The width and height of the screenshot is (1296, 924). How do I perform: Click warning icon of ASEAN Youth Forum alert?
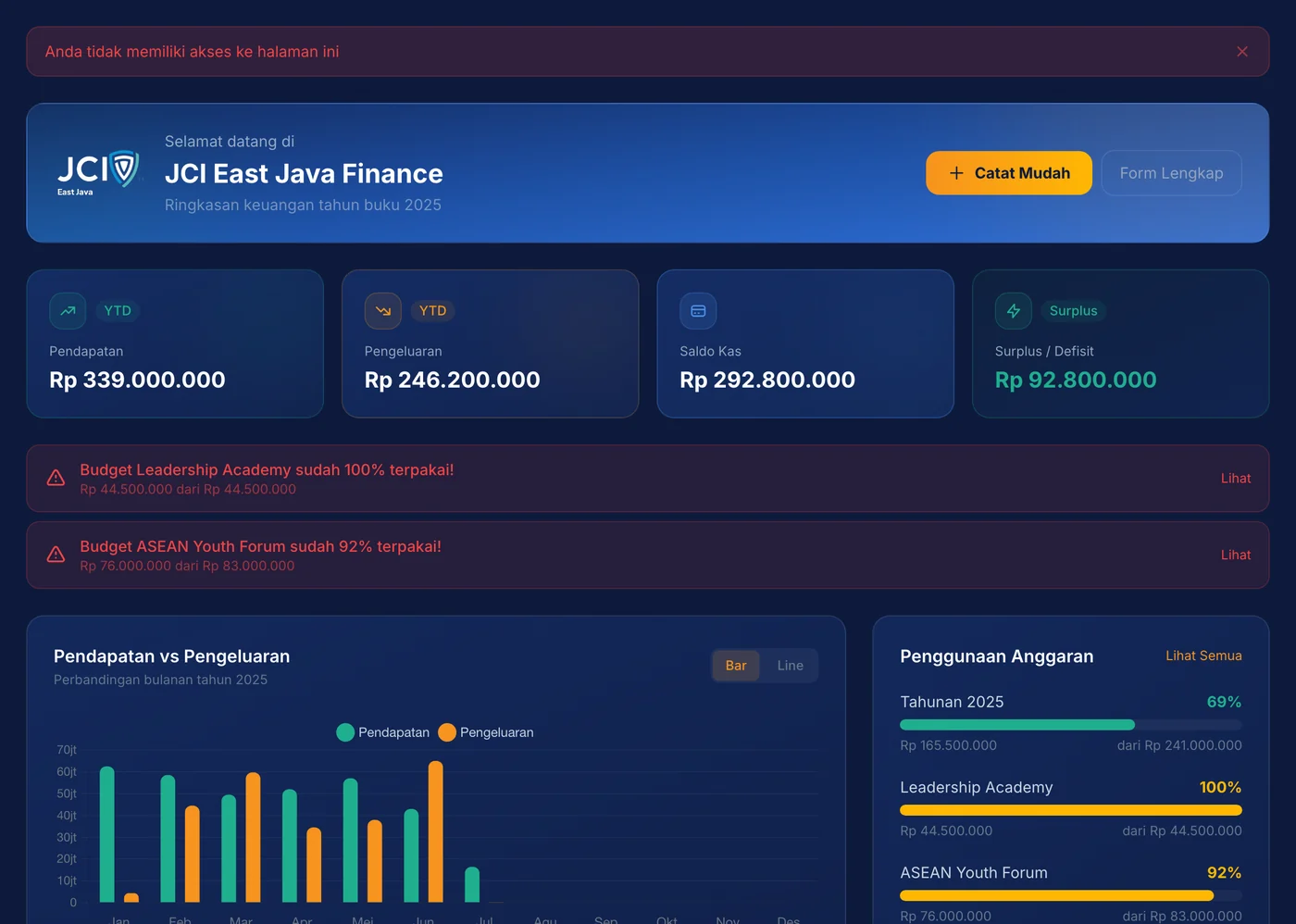(56, 555)
